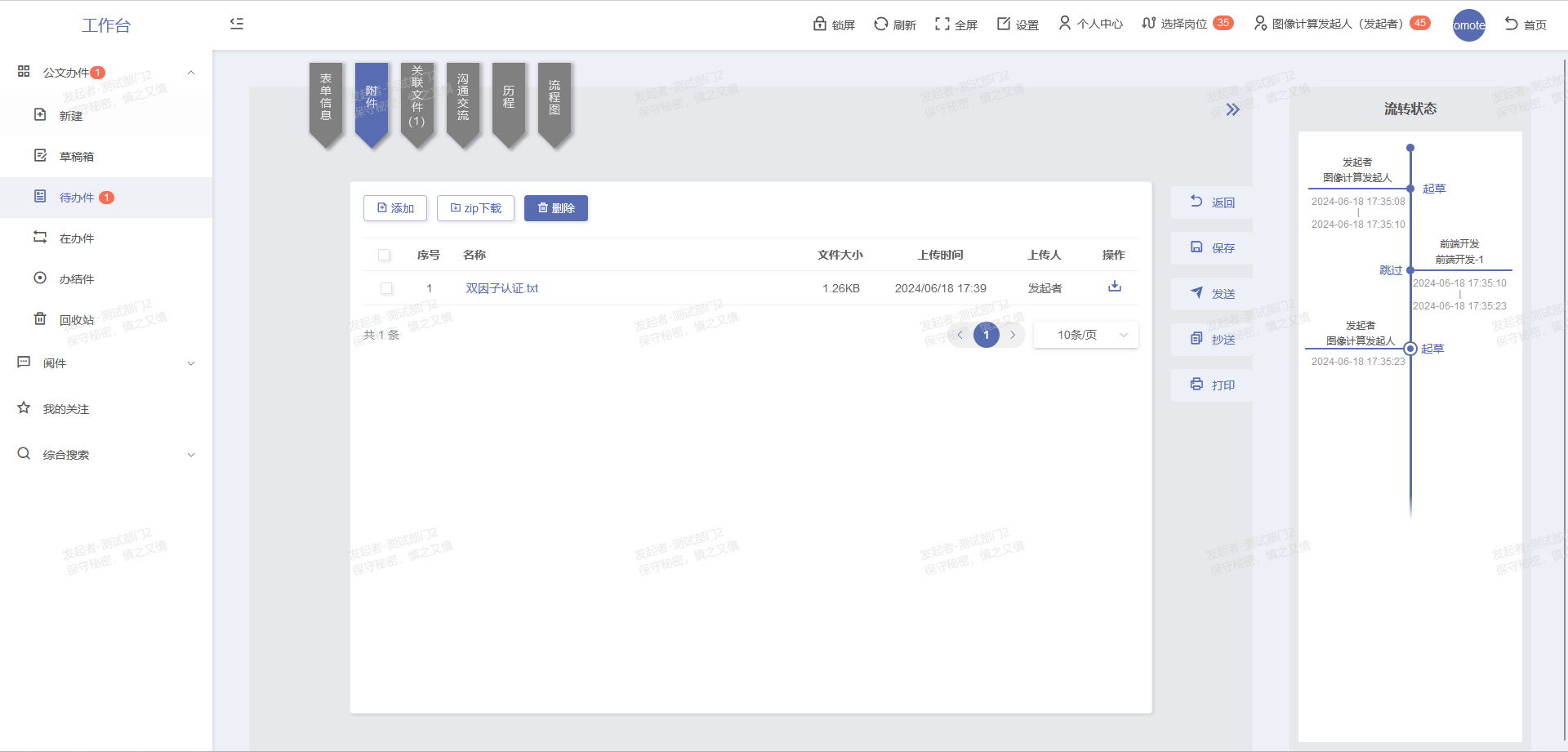Image resolution: width=1568 pixels, height=752 pixels.
Task: Click the 打印 button
Action: [1212, 385]
